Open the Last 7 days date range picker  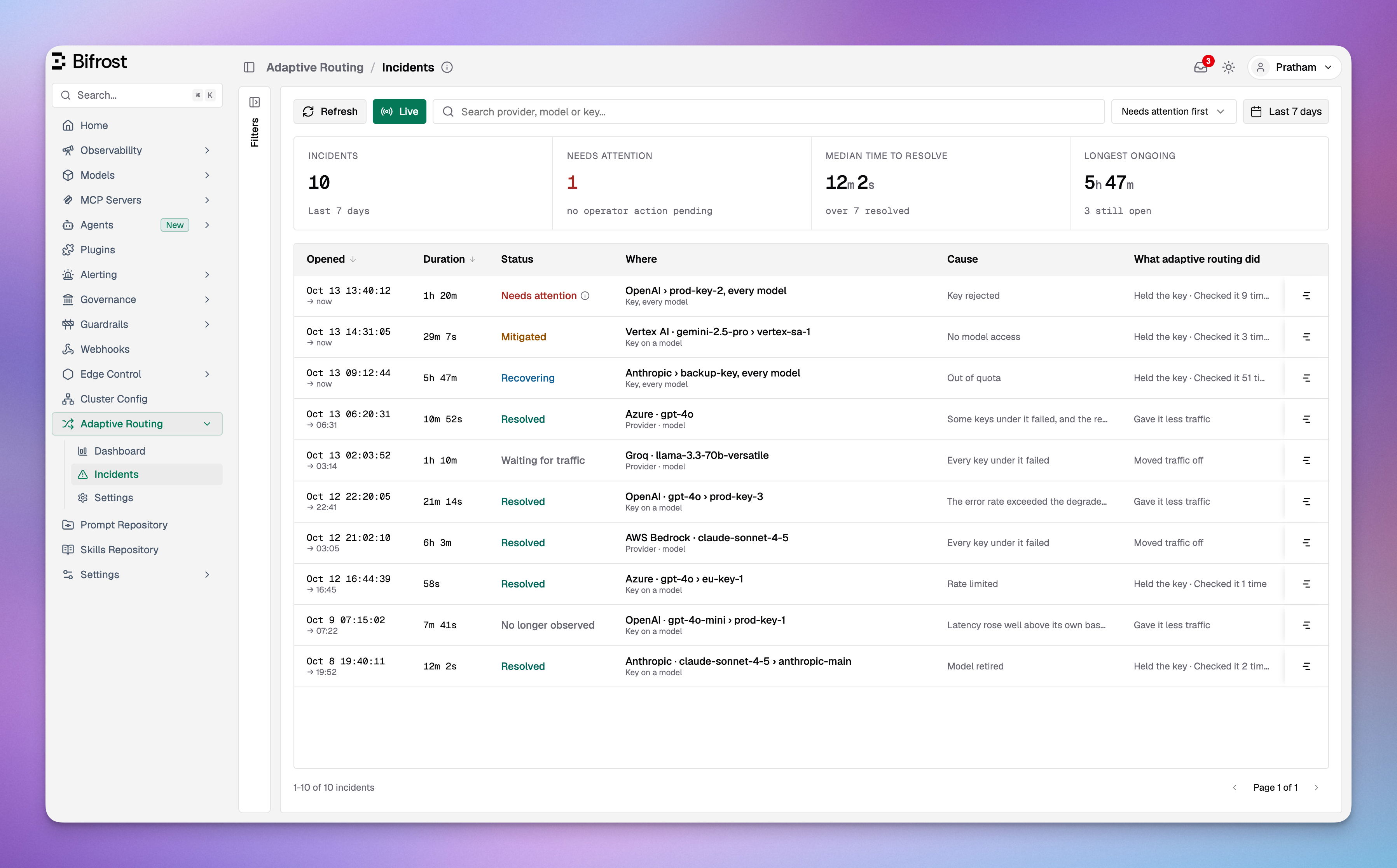[1285, 112]
